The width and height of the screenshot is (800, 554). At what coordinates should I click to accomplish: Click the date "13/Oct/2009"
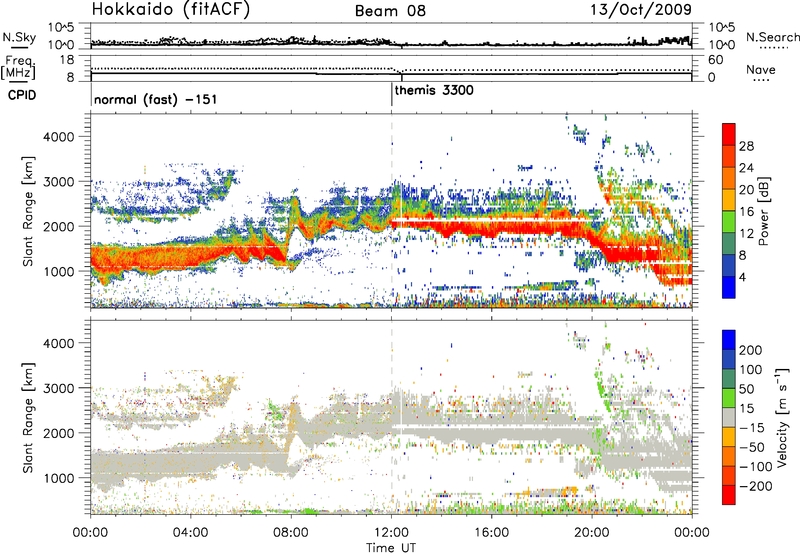click(x=641, y=10)
